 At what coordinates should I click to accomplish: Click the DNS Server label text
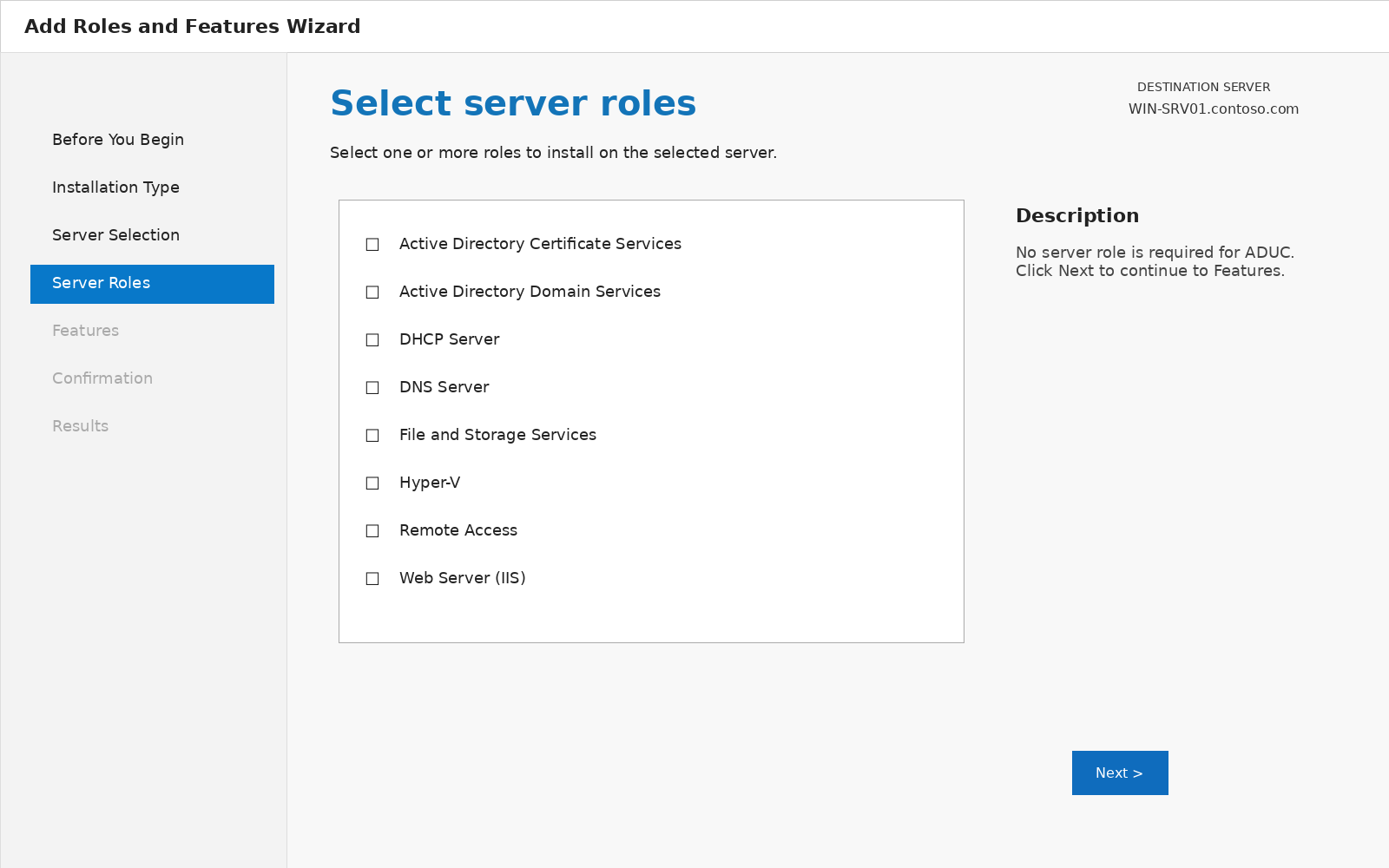coord(444,387)
